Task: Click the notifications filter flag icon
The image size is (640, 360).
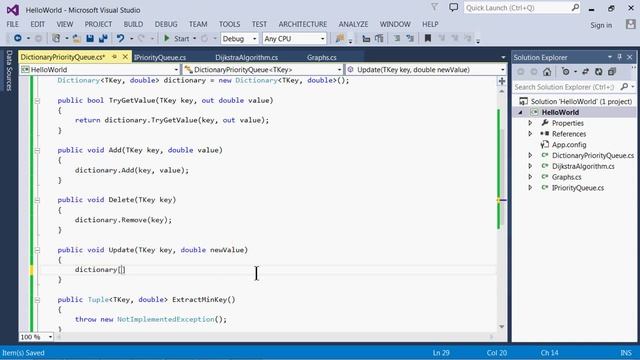Action: click(x=435, y=7)
